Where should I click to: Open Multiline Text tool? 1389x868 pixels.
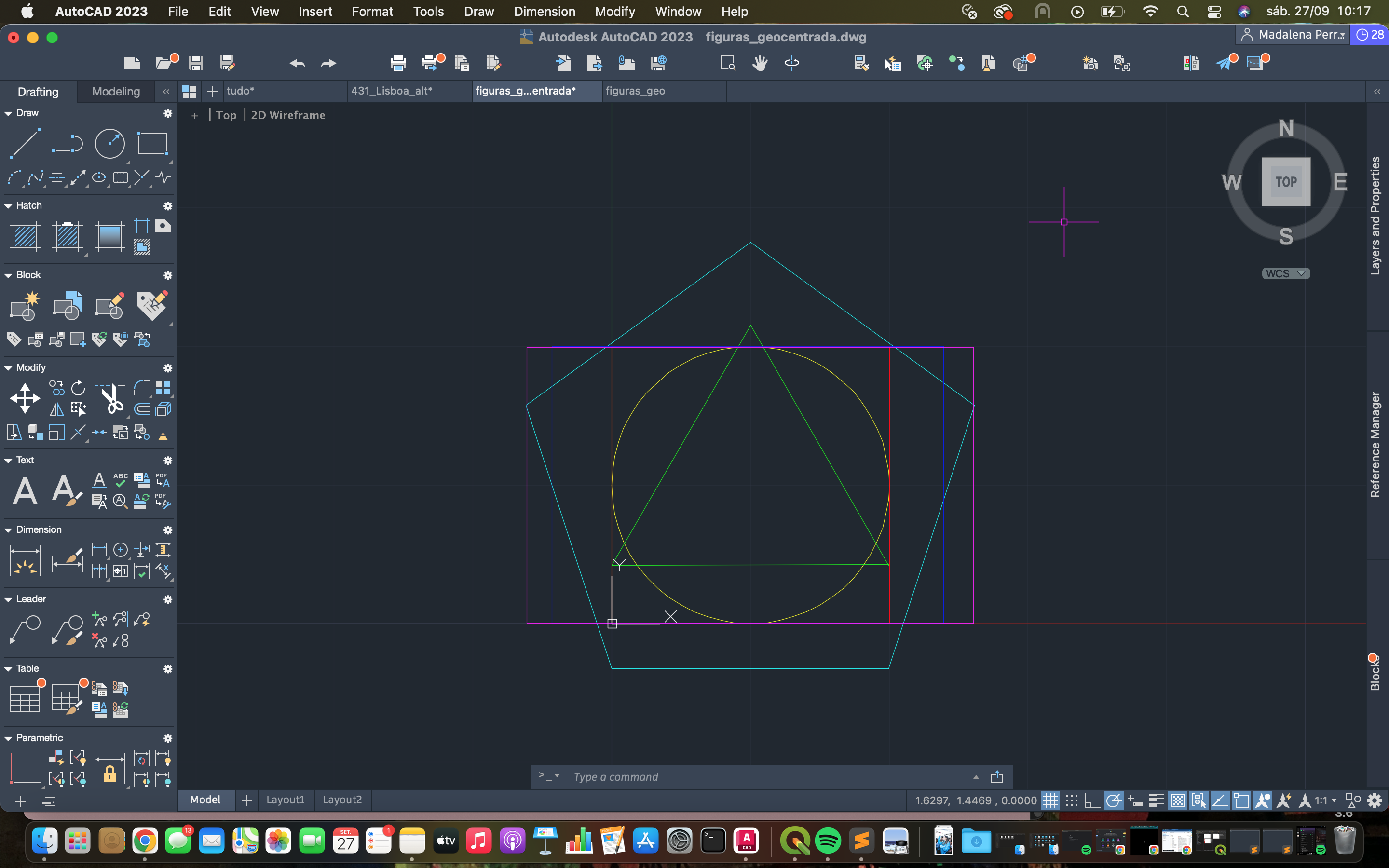point(25,491)
